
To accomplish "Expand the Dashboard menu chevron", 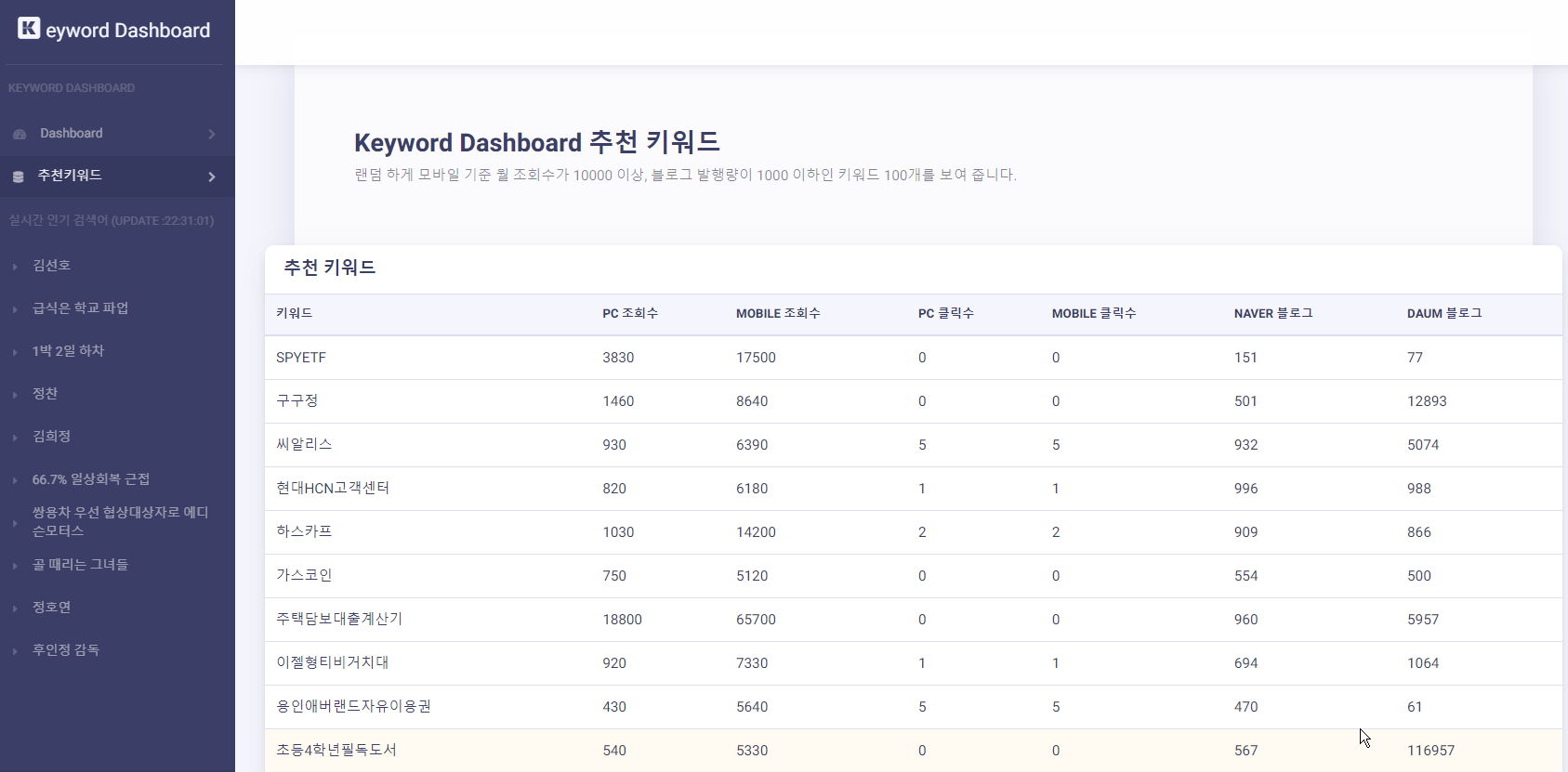I will click(212, 134).
